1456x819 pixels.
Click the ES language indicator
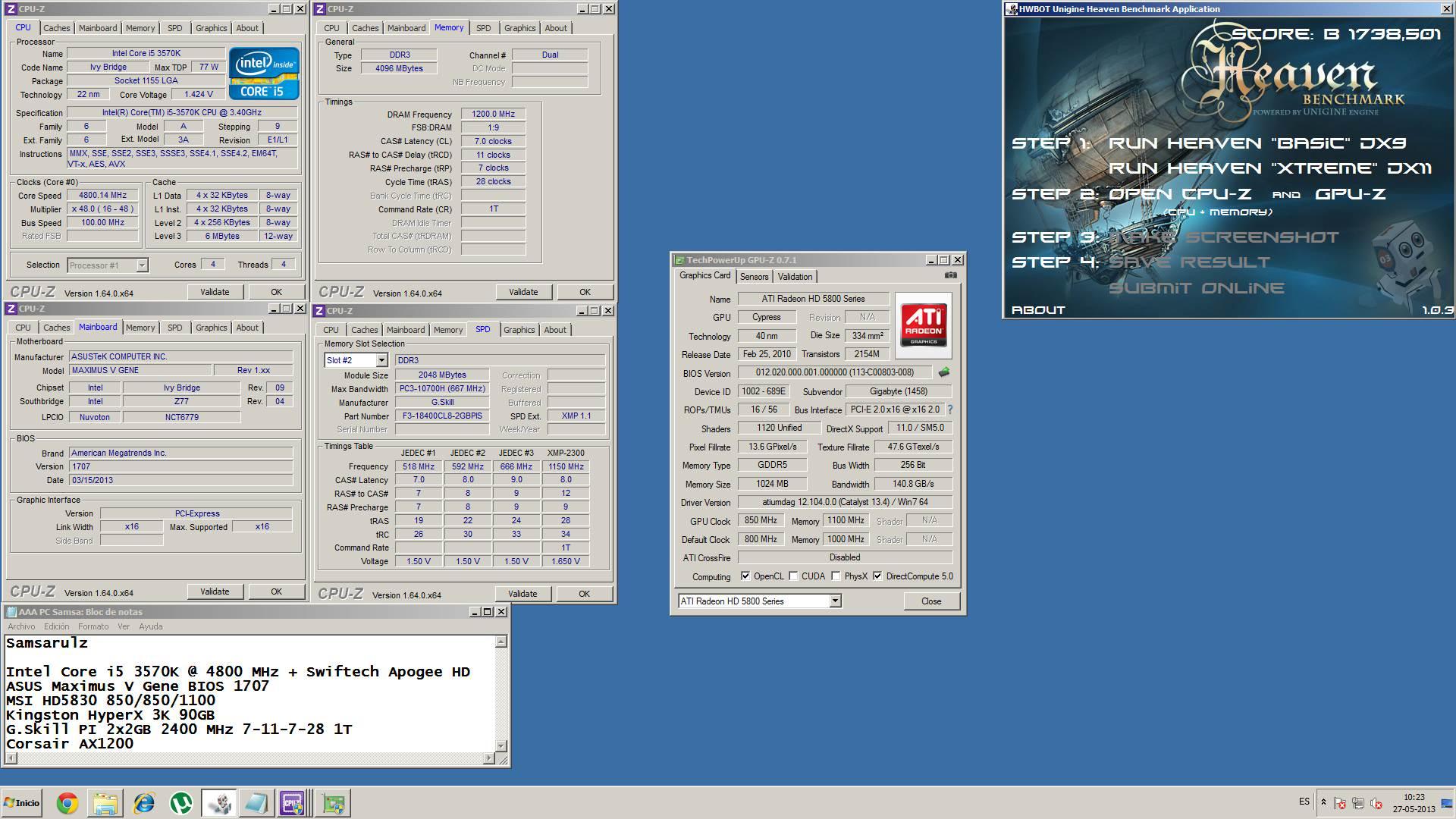[1304, 802]
